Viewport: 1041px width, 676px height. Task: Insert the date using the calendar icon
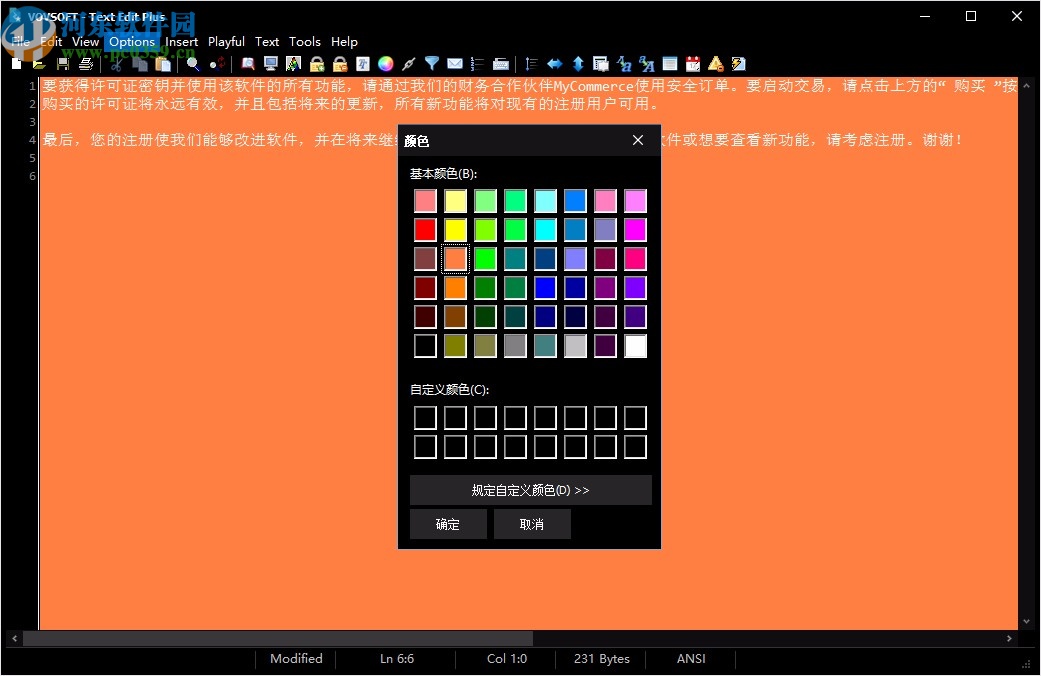coord(691,63)
